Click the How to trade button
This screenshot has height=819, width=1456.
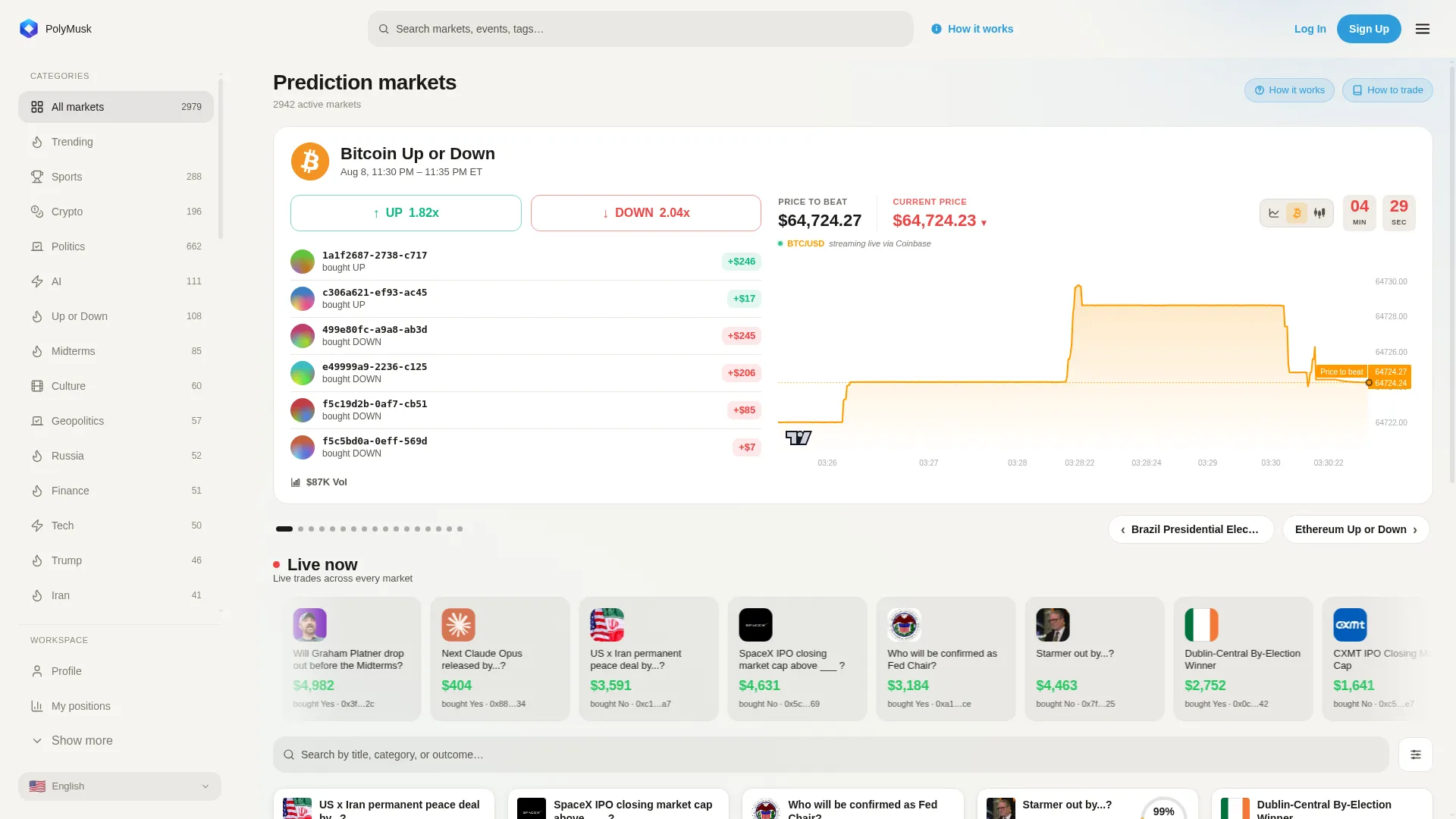pos(1388,90)
